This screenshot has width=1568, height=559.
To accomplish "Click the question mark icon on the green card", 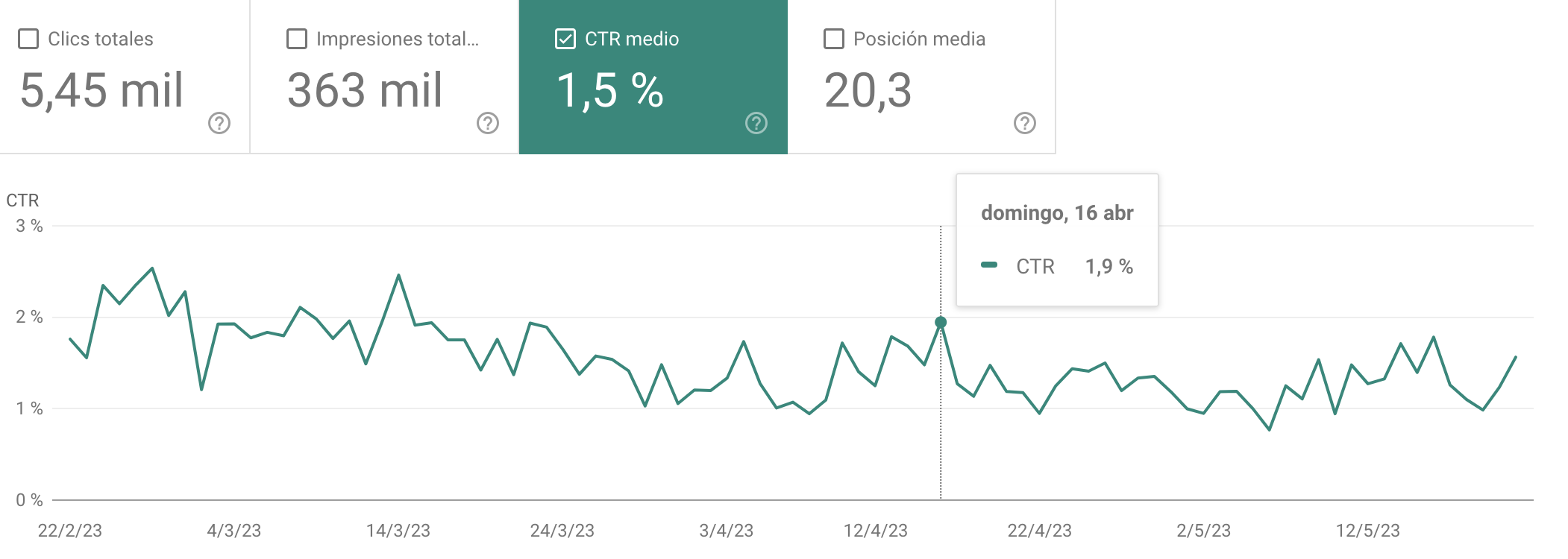I will tap(755, 123).
